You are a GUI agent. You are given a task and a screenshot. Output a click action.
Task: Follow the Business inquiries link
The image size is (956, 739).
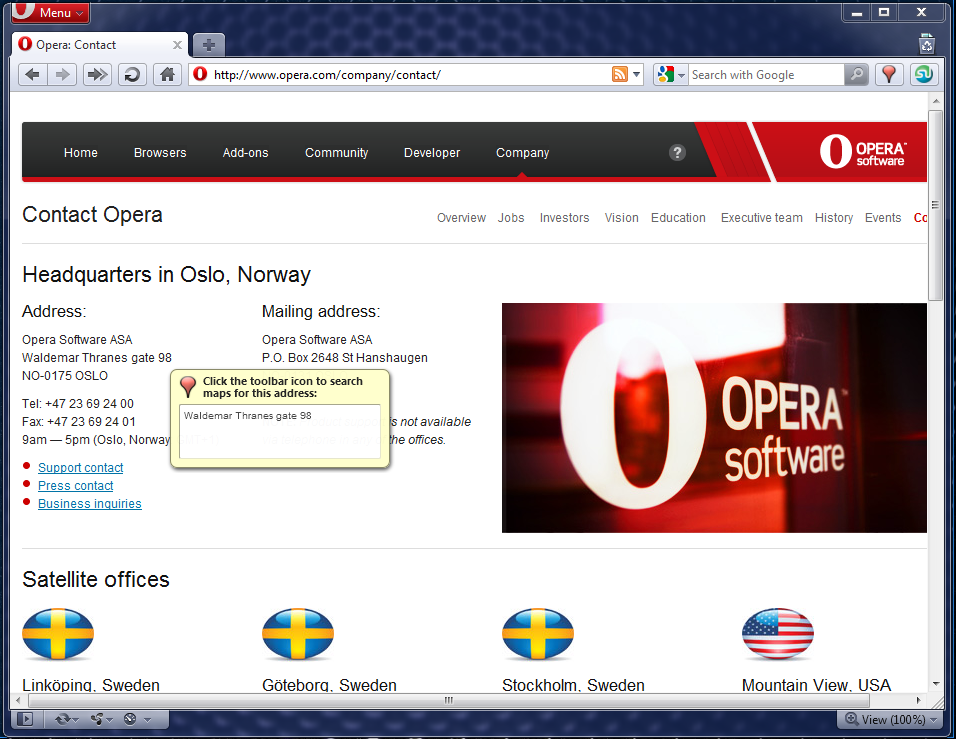90,504
